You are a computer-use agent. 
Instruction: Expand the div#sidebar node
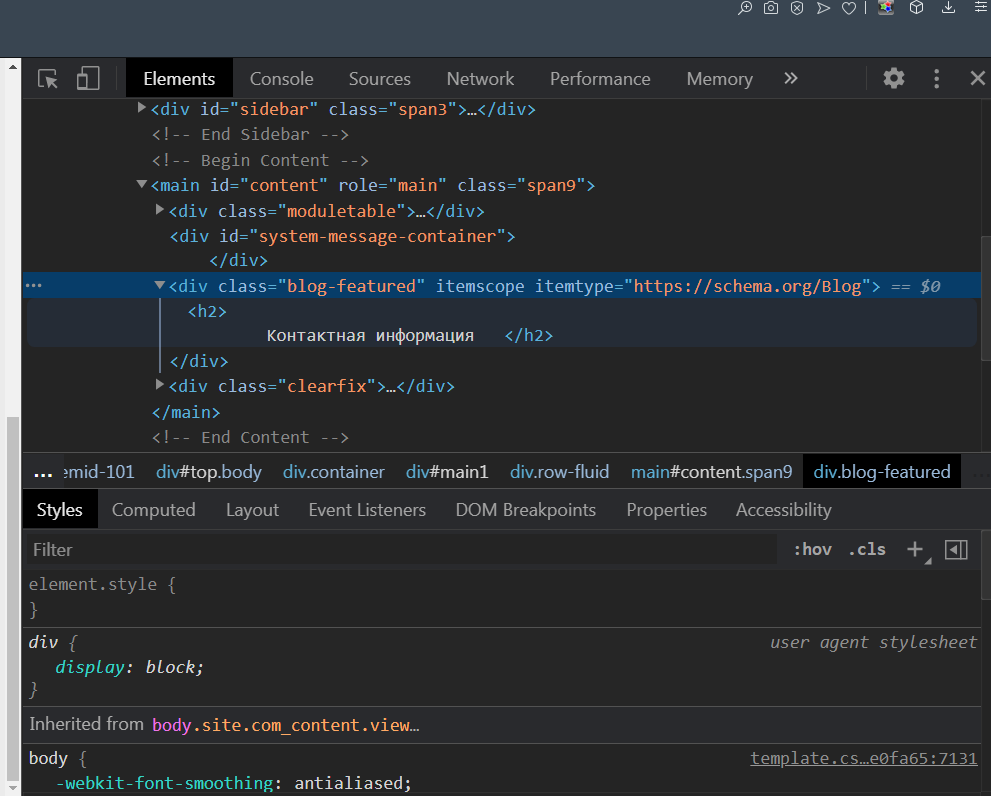[x=142, y=108]
